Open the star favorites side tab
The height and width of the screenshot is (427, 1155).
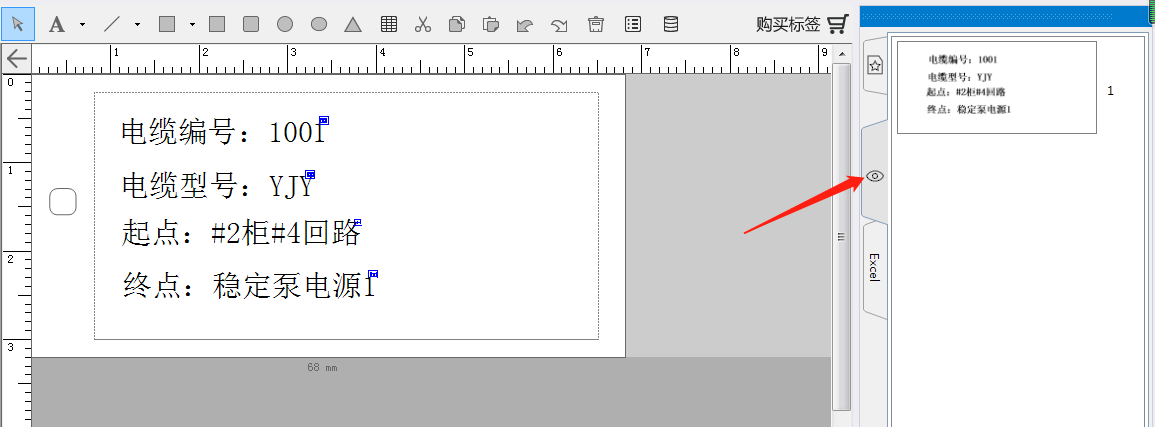(874, 65)
